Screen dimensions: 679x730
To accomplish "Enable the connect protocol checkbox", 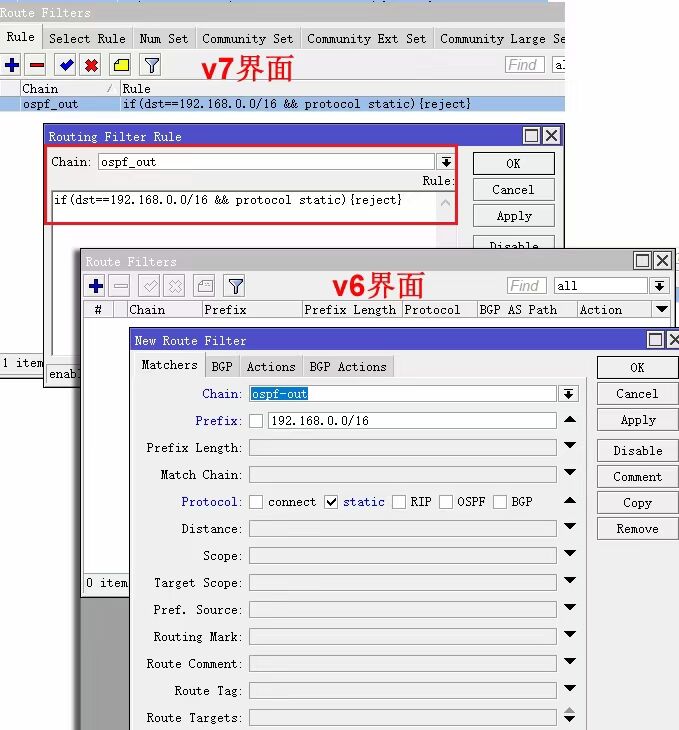I will (x=256, y=502).
